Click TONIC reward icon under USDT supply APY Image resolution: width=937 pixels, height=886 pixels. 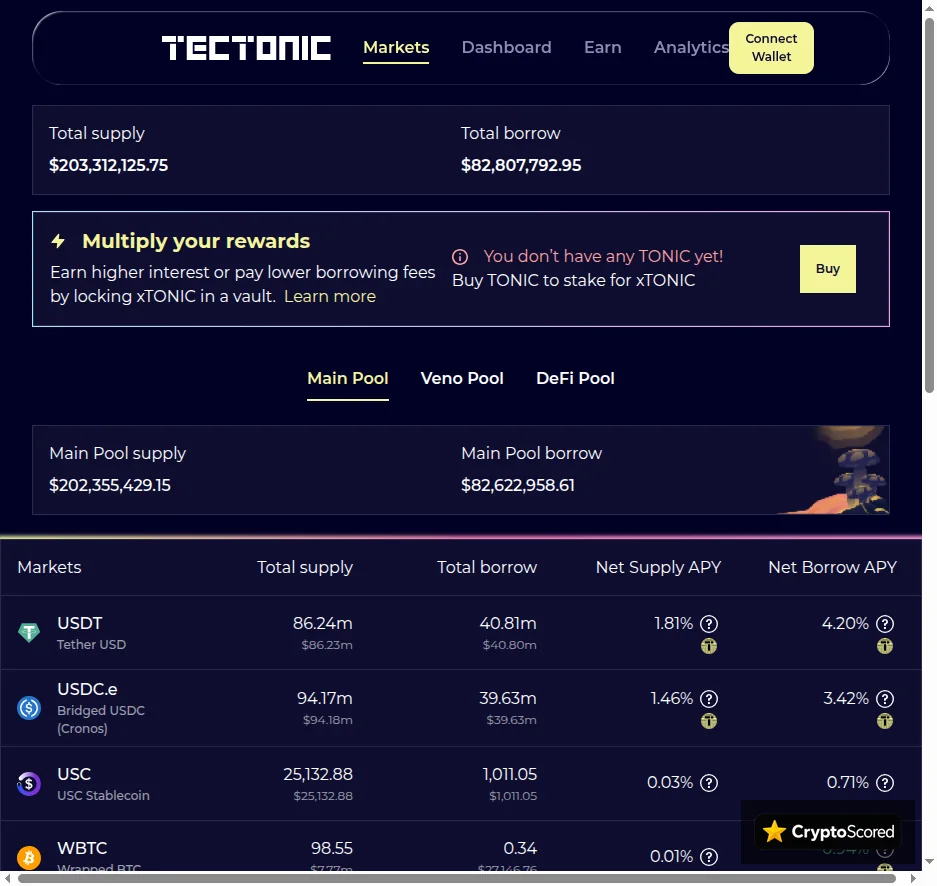coord(709,646)
